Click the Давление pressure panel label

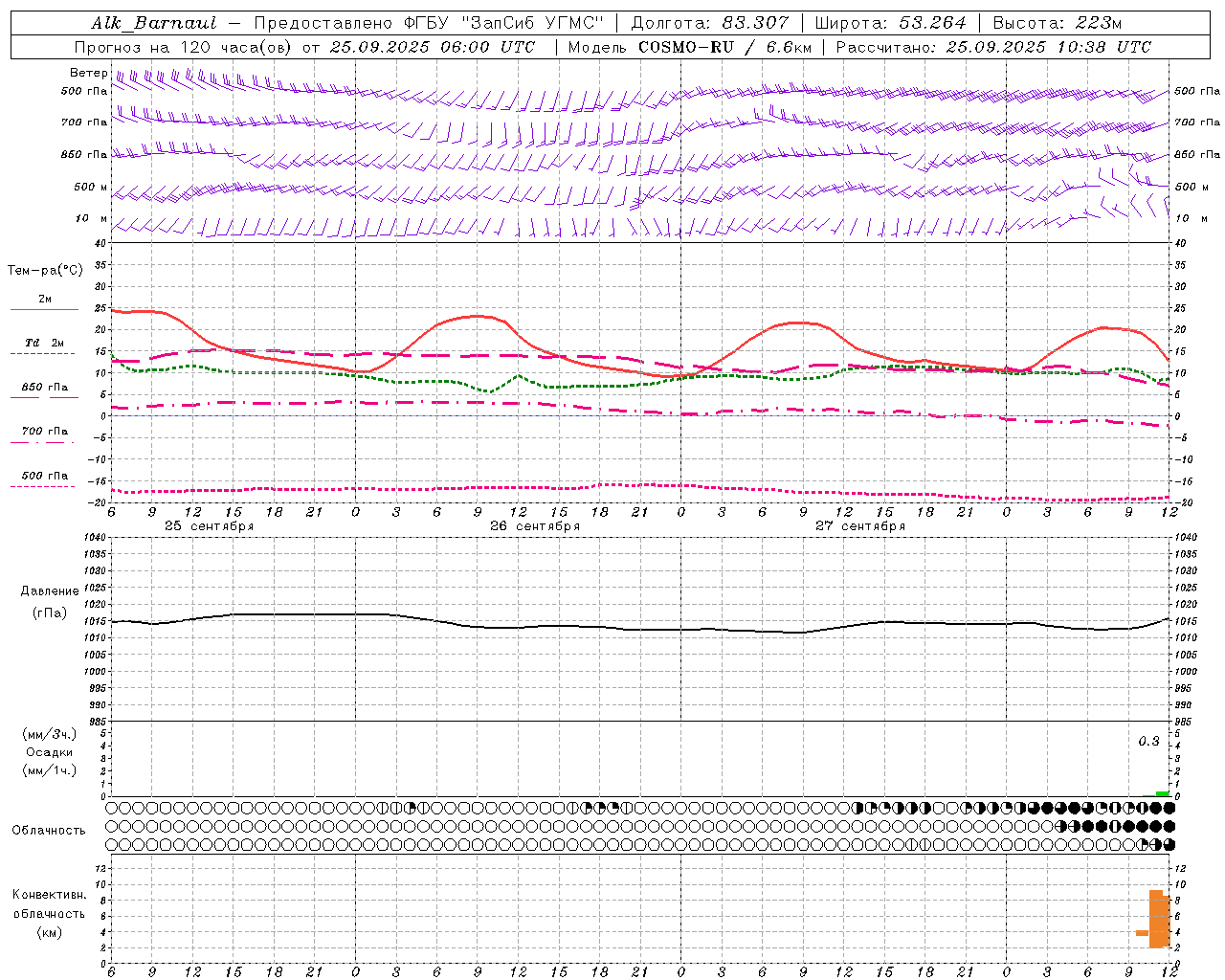[x=50, y=591]
